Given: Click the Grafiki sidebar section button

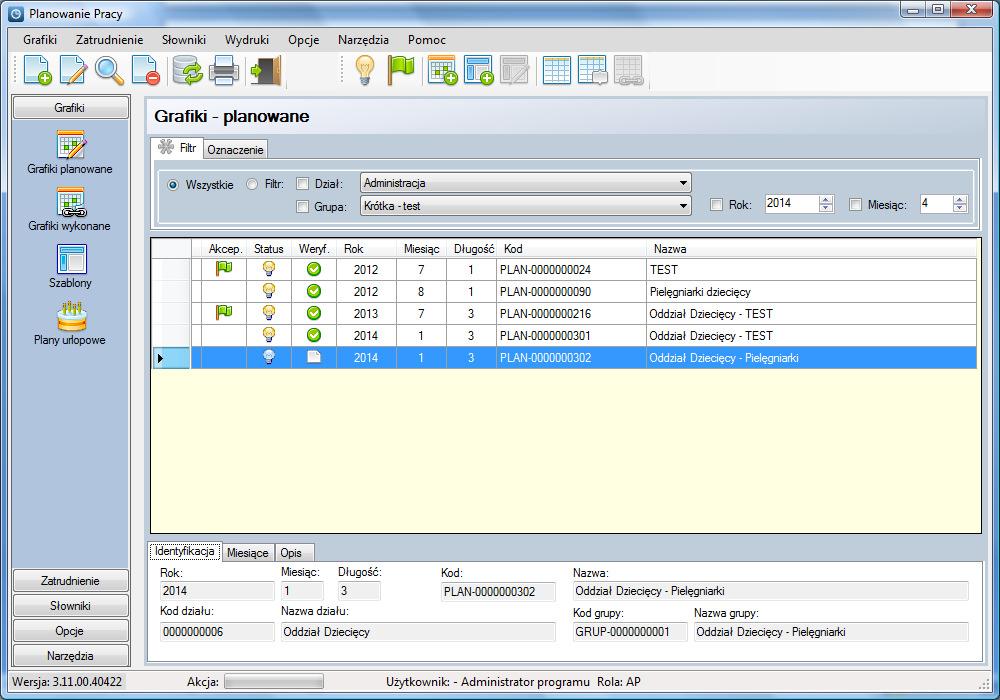Looking at the screenshot, I should click(x=70, y=107).
